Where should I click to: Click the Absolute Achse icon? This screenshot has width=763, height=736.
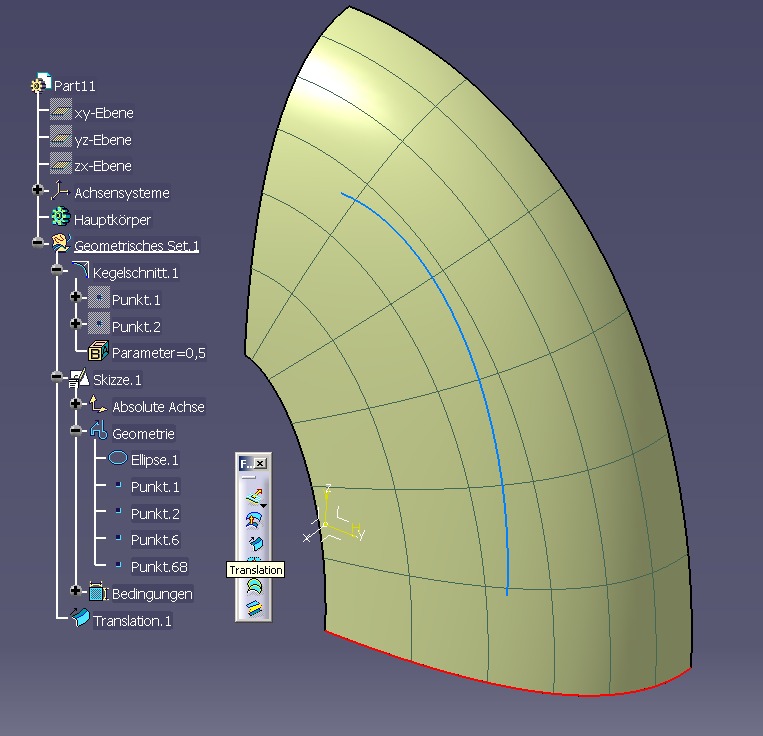pos(98,404)
